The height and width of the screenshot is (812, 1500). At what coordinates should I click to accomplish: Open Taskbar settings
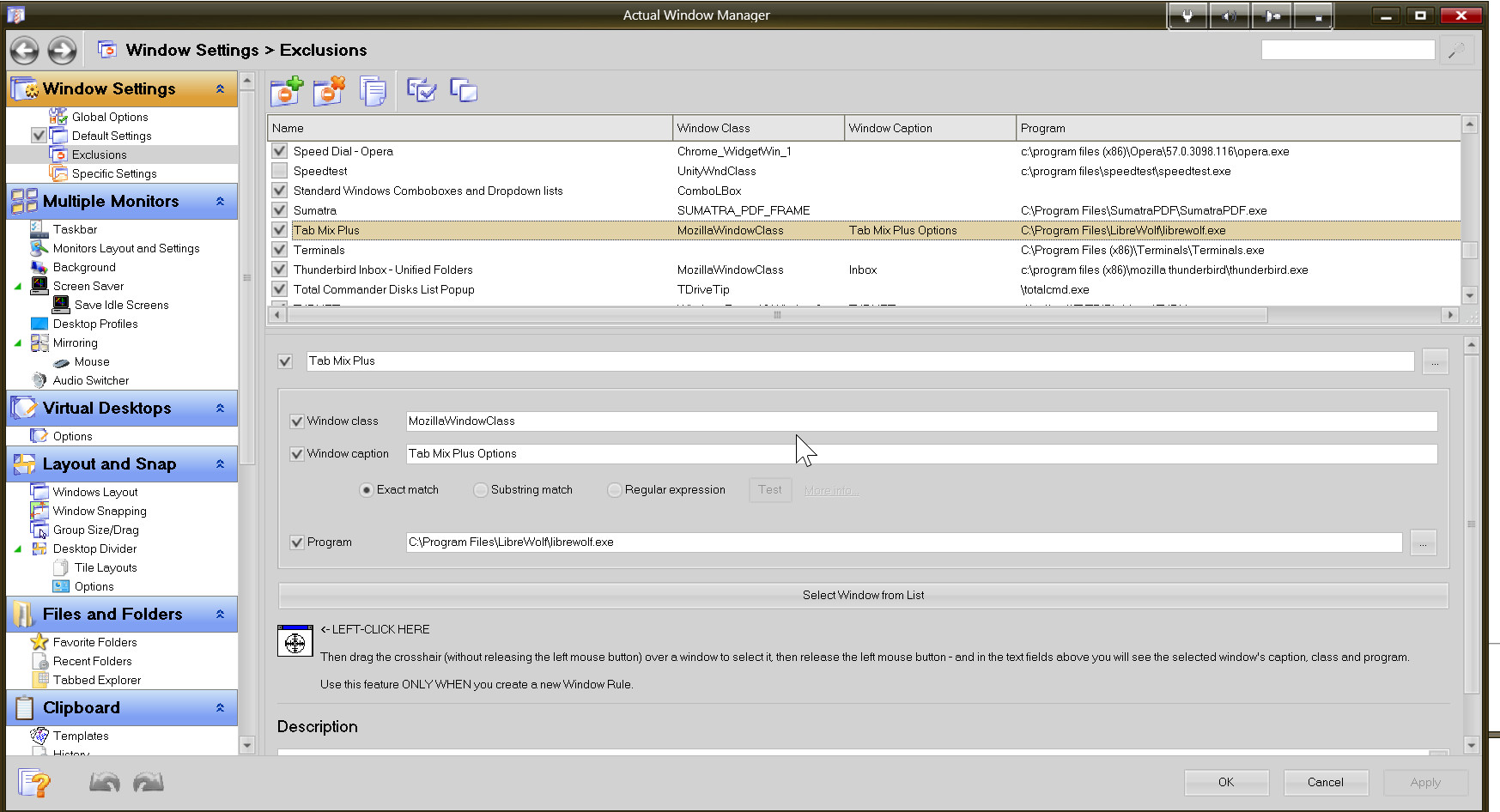75,229
